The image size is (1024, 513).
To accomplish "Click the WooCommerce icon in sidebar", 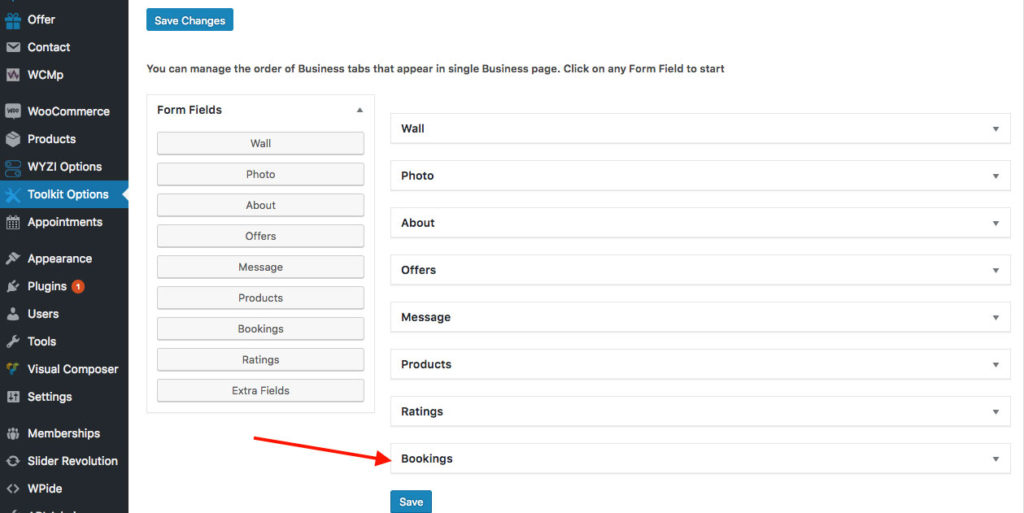I will point(13,111).
